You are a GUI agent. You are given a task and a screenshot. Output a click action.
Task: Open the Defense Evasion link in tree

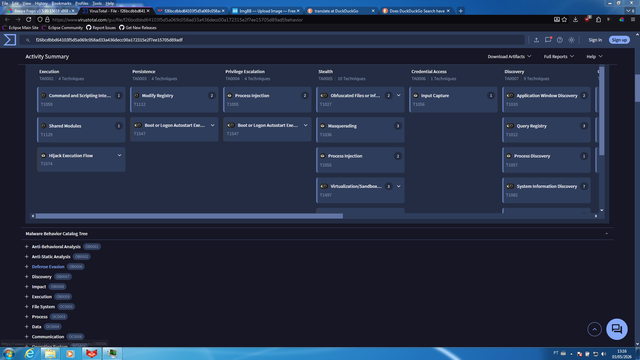point(48,267)
